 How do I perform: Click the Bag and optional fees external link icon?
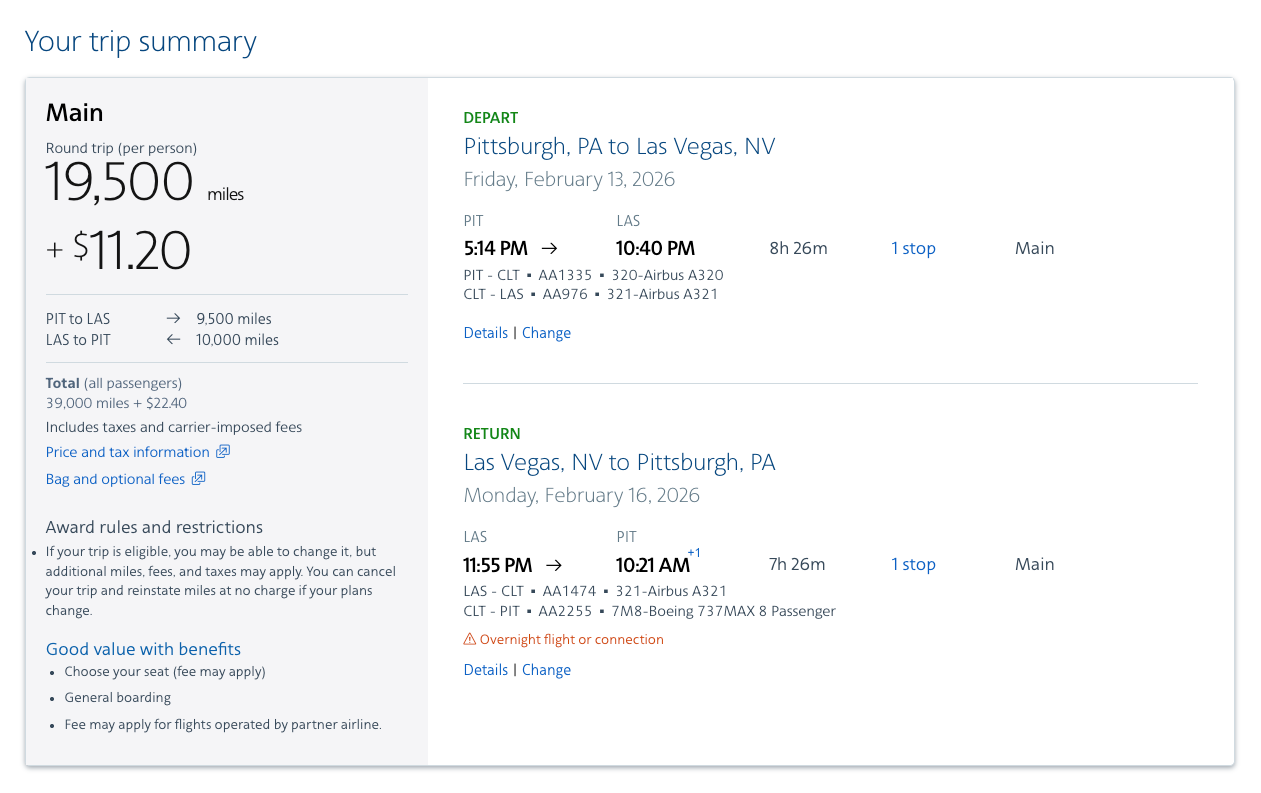(200, 479)
